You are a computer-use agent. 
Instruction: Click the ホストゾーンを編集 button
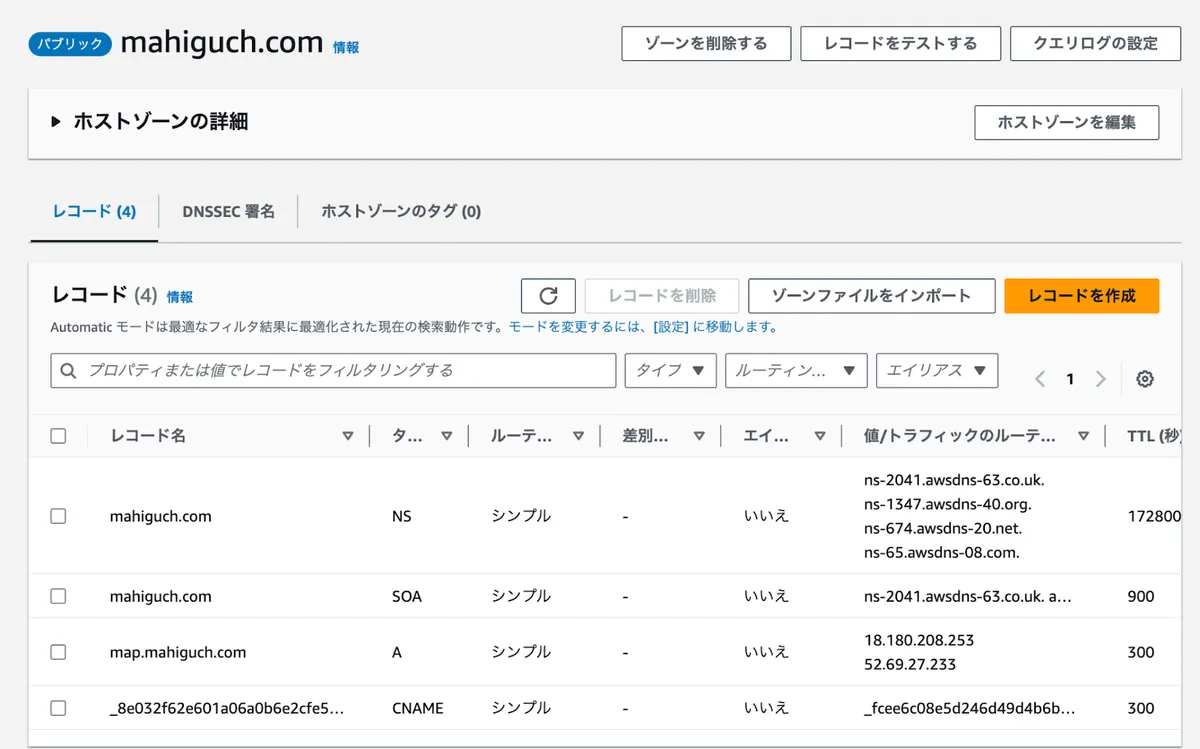[1067, 122]
